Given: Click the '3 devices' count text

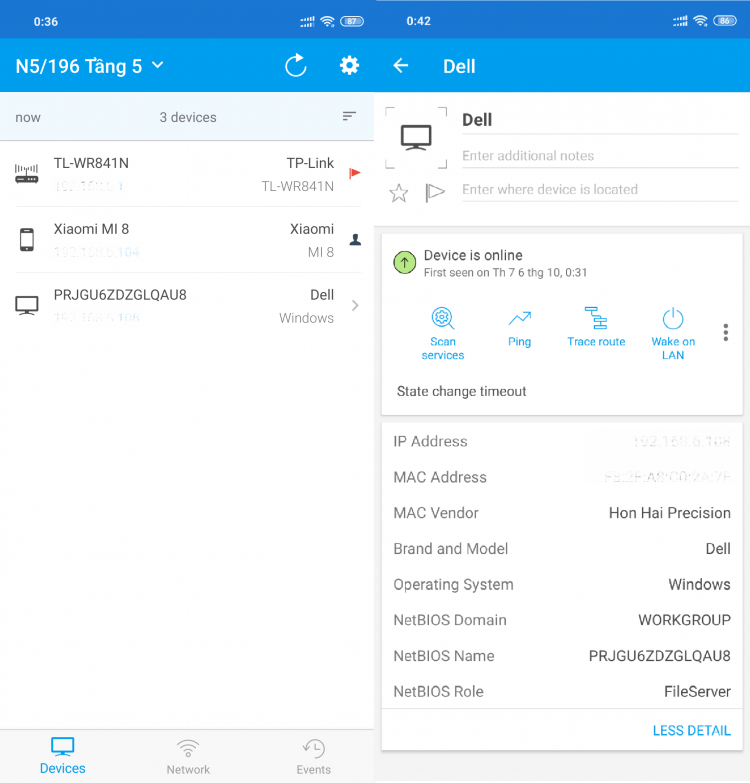Looking at the screenshot, I should pyautogui.click(x=188, y=117).
